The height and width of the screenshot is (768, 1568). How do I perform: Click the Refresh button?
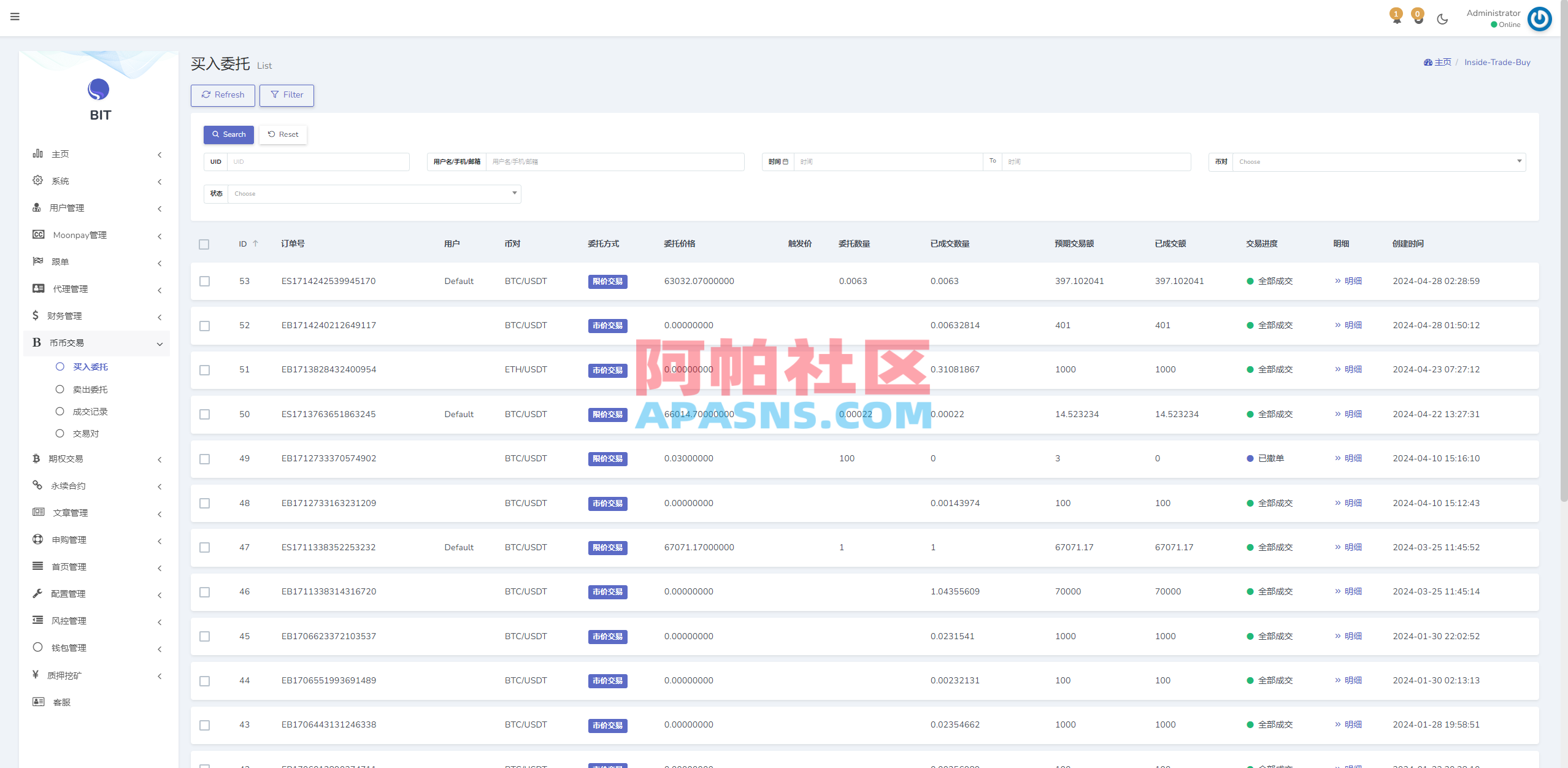tap(222, 95)
